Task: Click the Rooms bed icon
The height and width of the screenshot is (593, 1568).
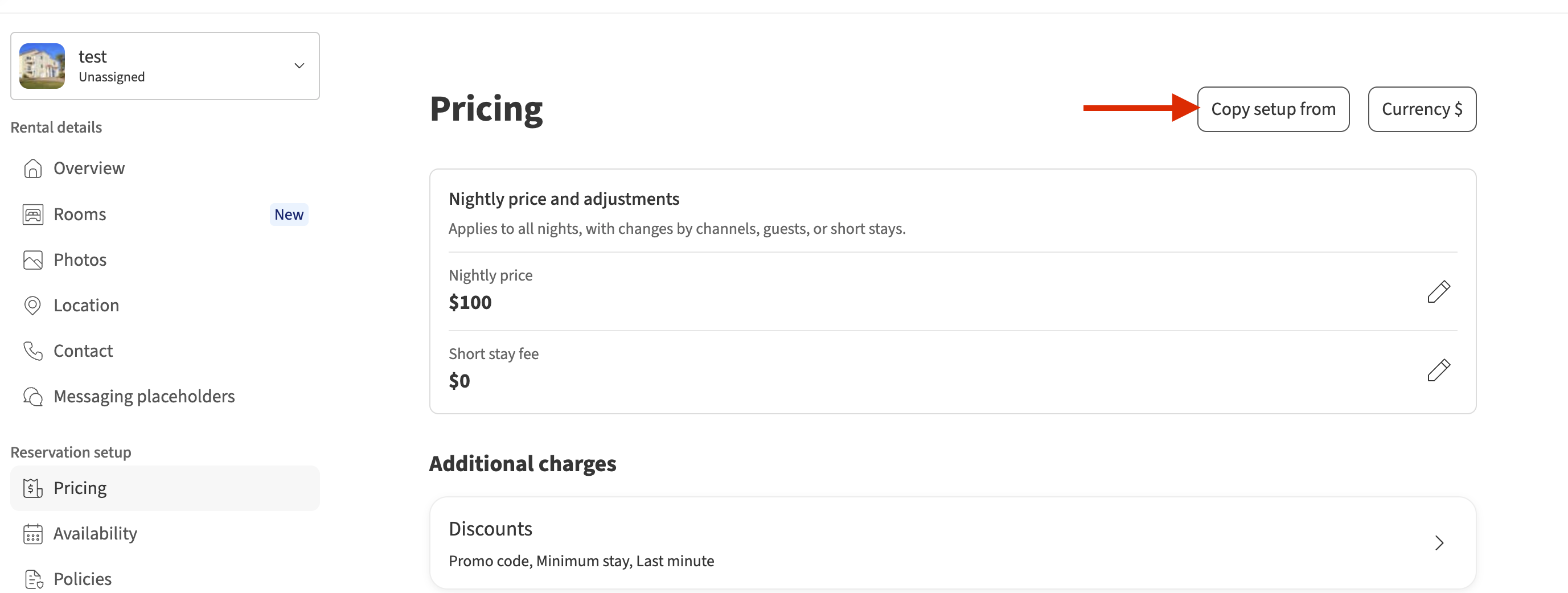Action: (33, 215)
